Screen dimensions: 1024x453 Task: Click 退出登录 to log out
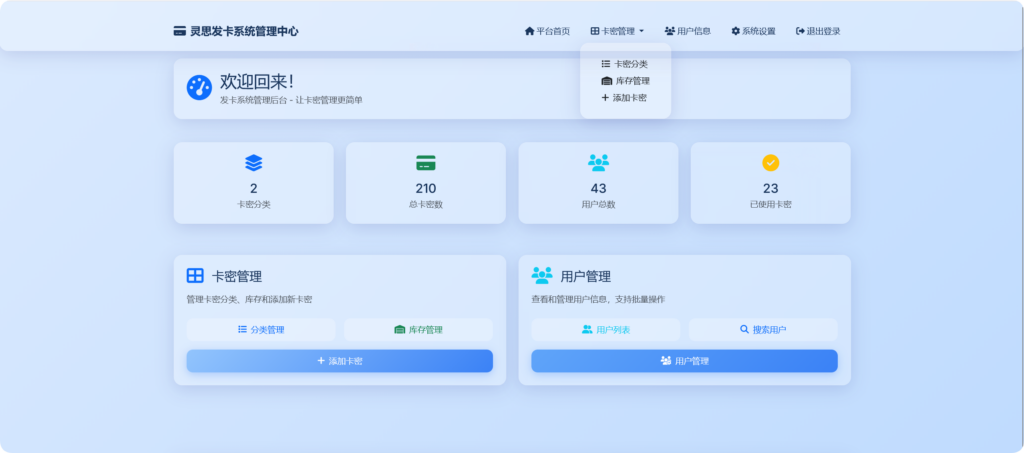[818, 31]
